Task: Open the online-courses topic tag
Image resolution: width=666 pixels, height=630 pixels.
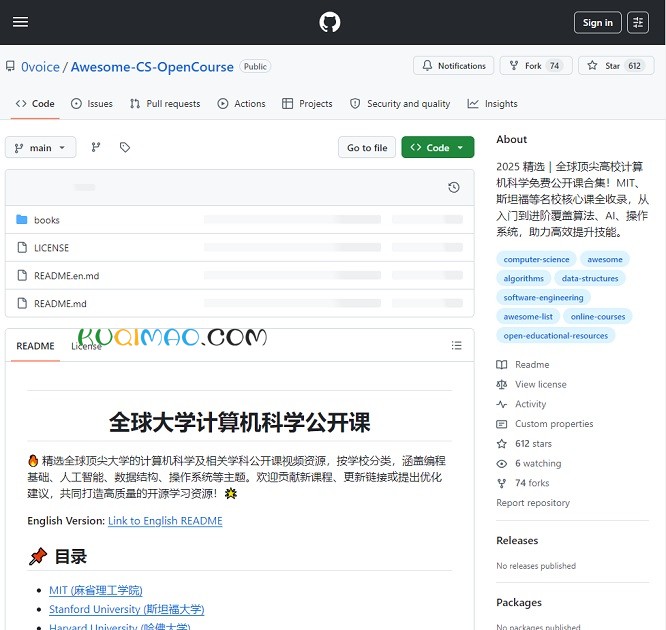Action: pyautogui.click(x=598, y=316)
